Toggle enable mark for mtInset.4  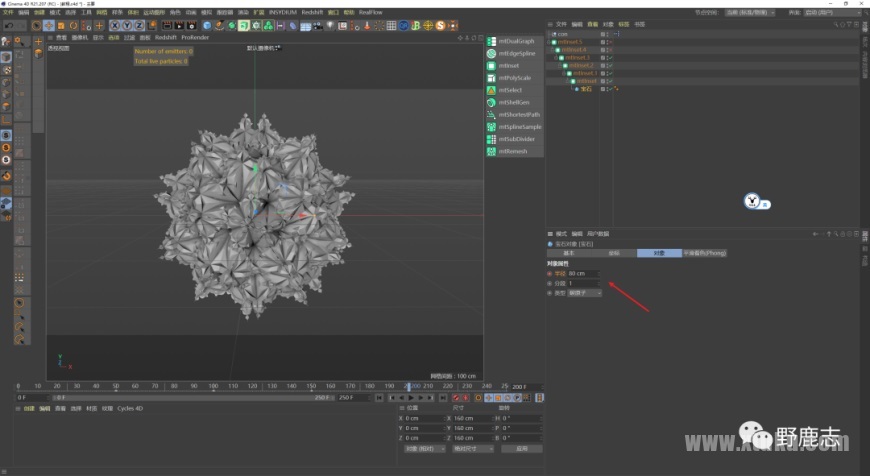pos(610,49)
